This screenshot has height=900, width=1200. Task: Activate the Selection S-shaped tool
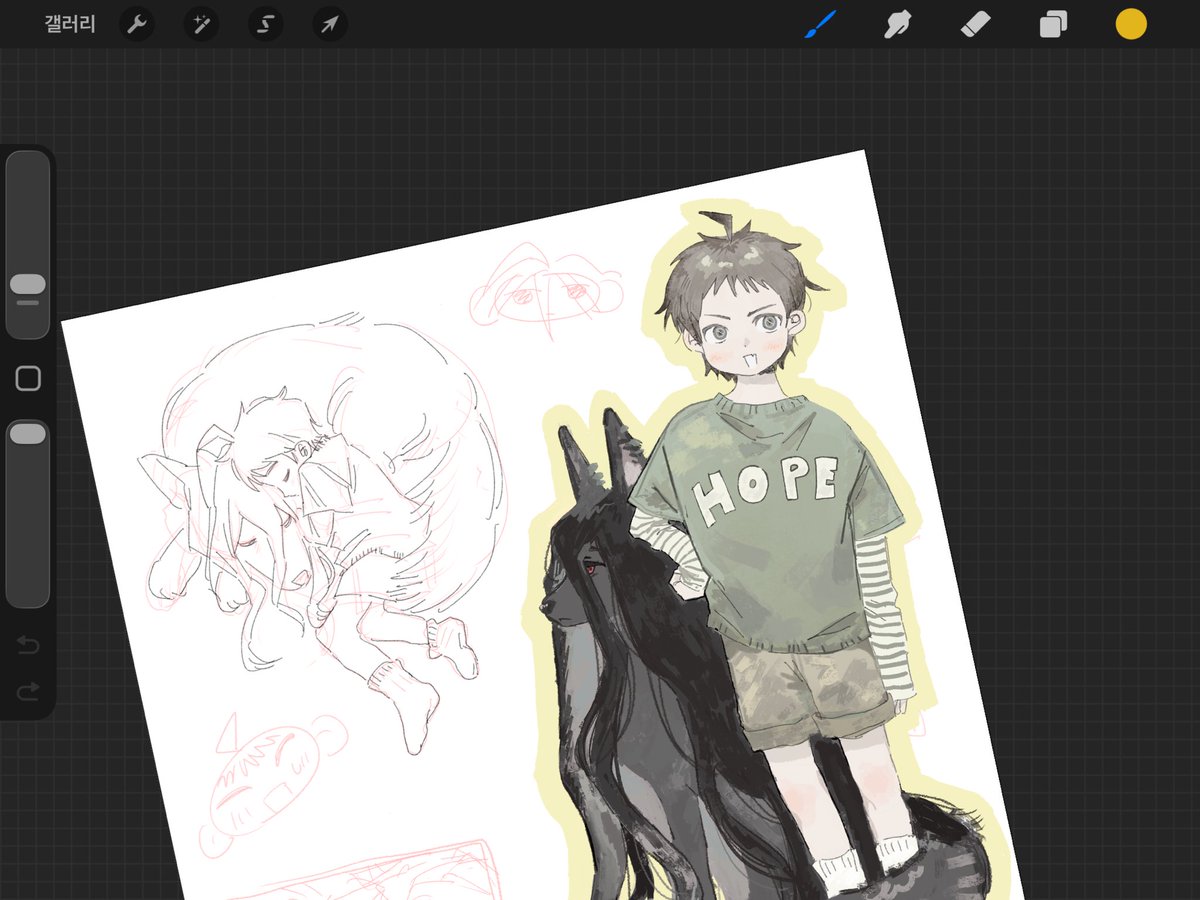(x=266, y=24)
